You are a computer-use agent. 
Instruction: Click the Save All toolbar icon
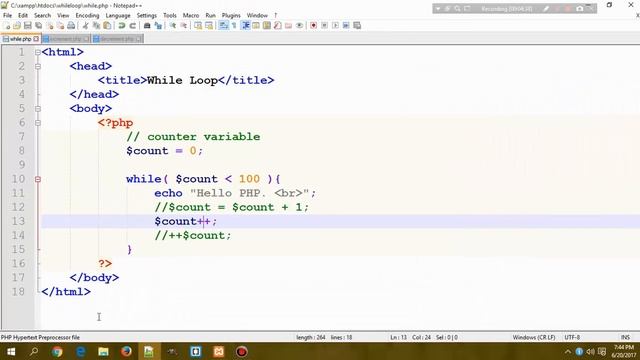tap(39, 26)
